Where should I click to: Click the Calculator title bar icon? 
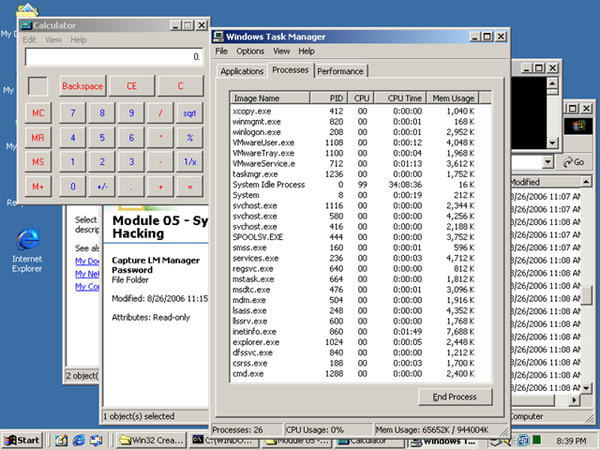point(26,25)
